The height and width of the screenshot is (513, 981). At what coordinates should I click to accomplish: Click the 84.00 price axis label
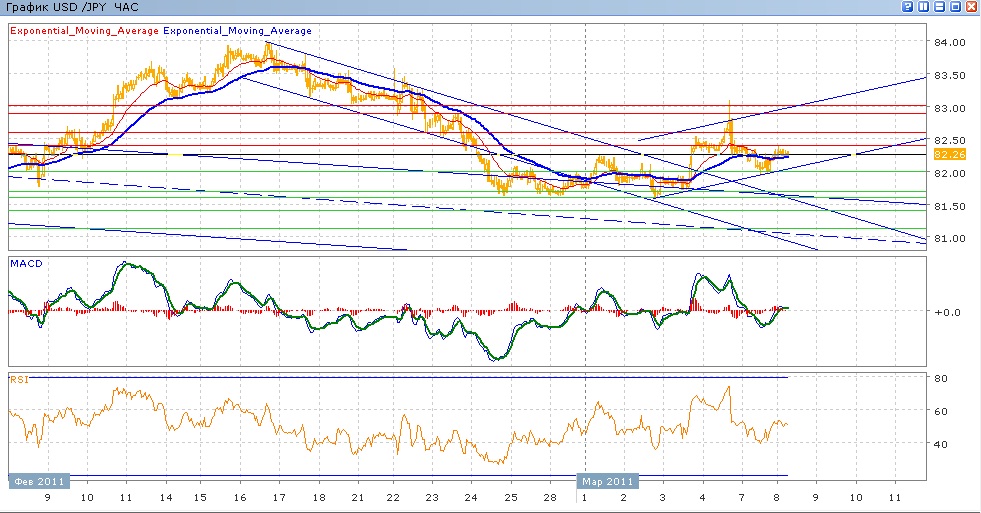tap(948, 43)
